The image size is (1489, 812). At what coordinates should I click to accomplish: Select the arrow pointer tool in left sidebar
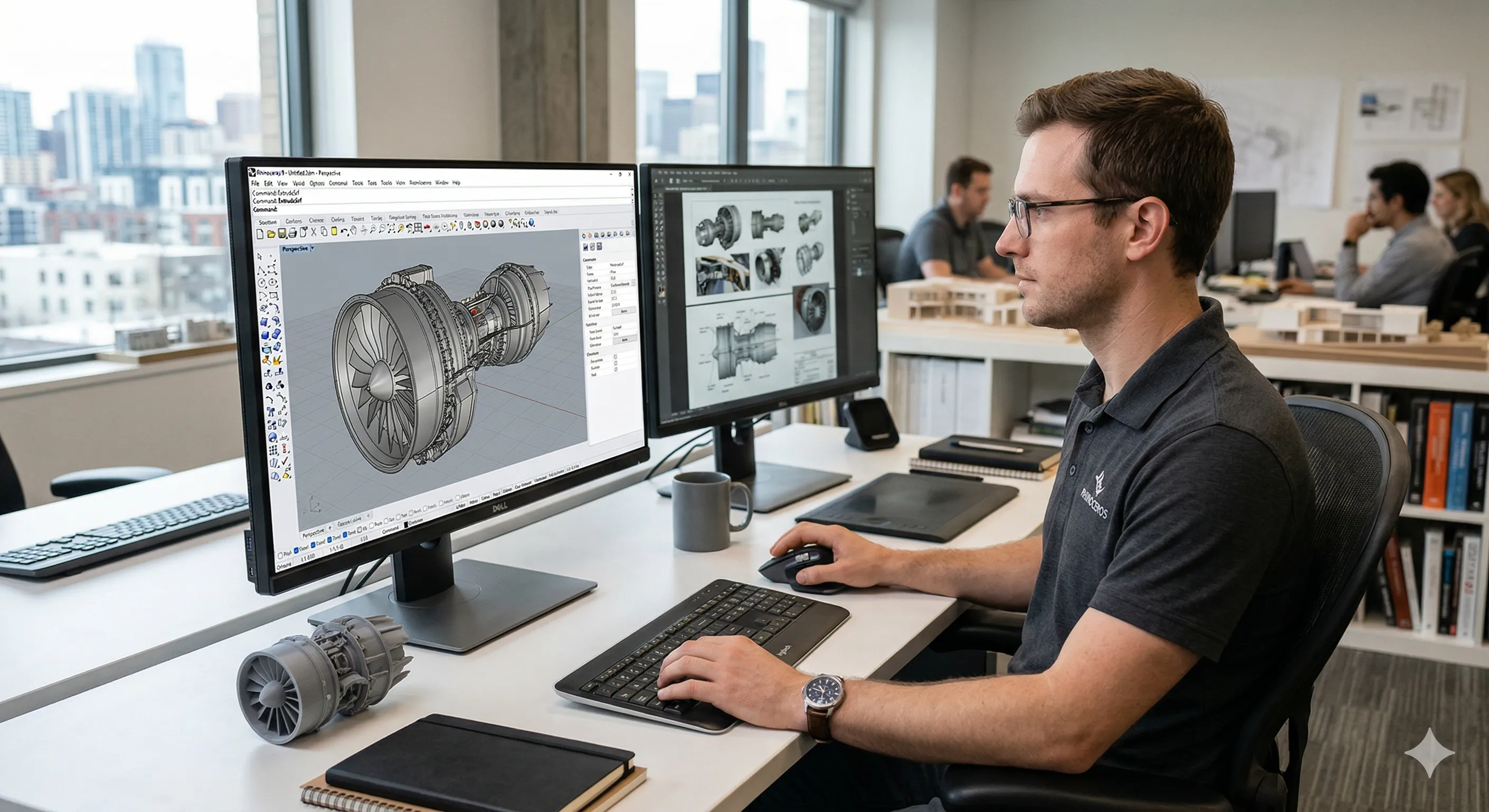(260, 256)
